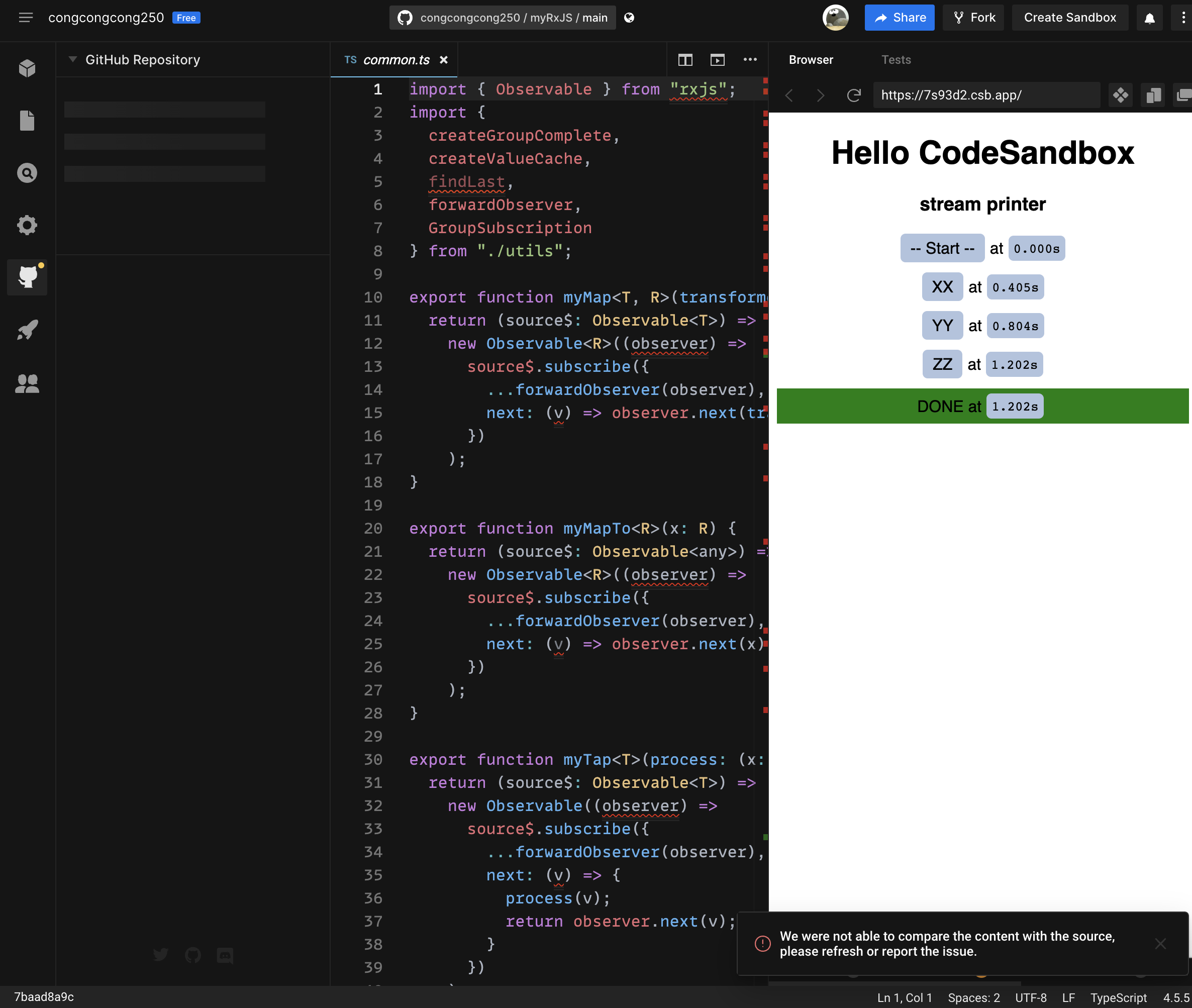
Task: Open the file Explorer sidebar icon
Action: pos(27,121)
